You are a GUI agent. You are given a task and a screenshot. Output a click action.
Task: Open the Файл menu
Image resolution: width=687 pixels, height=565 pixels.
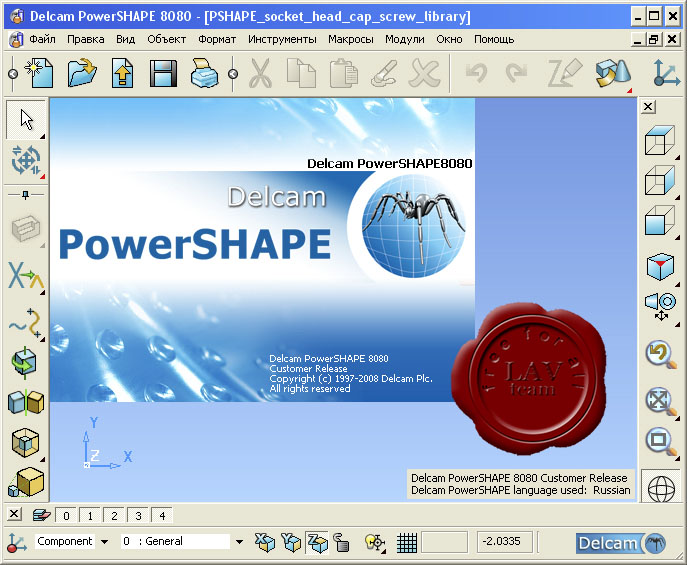[x=42, y=39]
